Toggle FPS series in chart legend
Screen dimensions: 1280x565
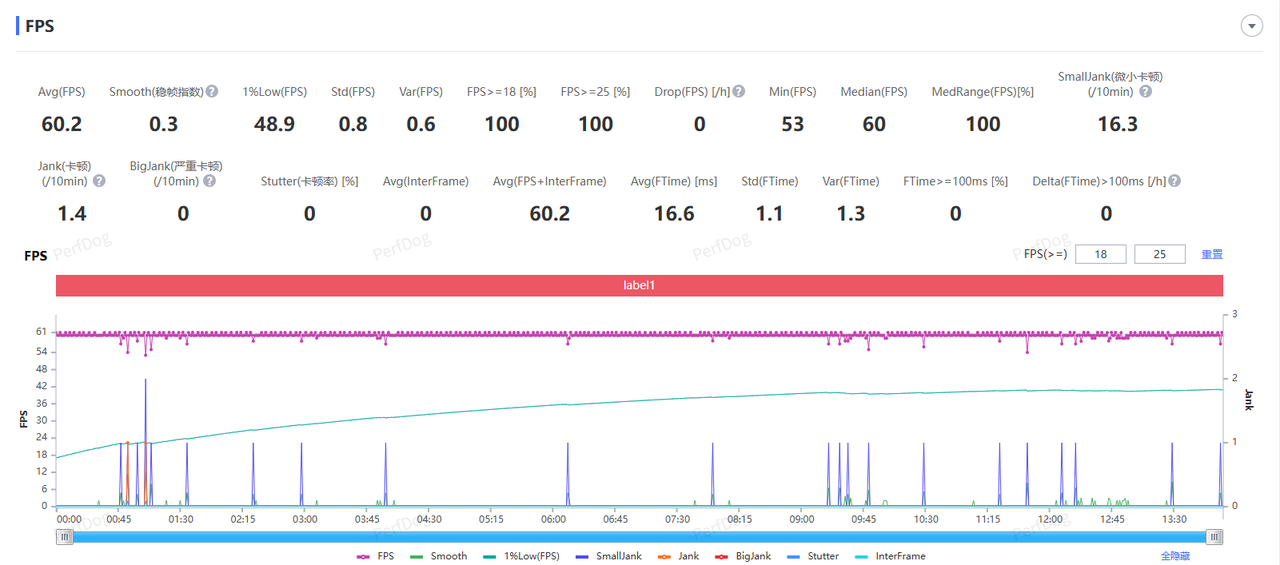pyautogui.click(x=376, y=556)
